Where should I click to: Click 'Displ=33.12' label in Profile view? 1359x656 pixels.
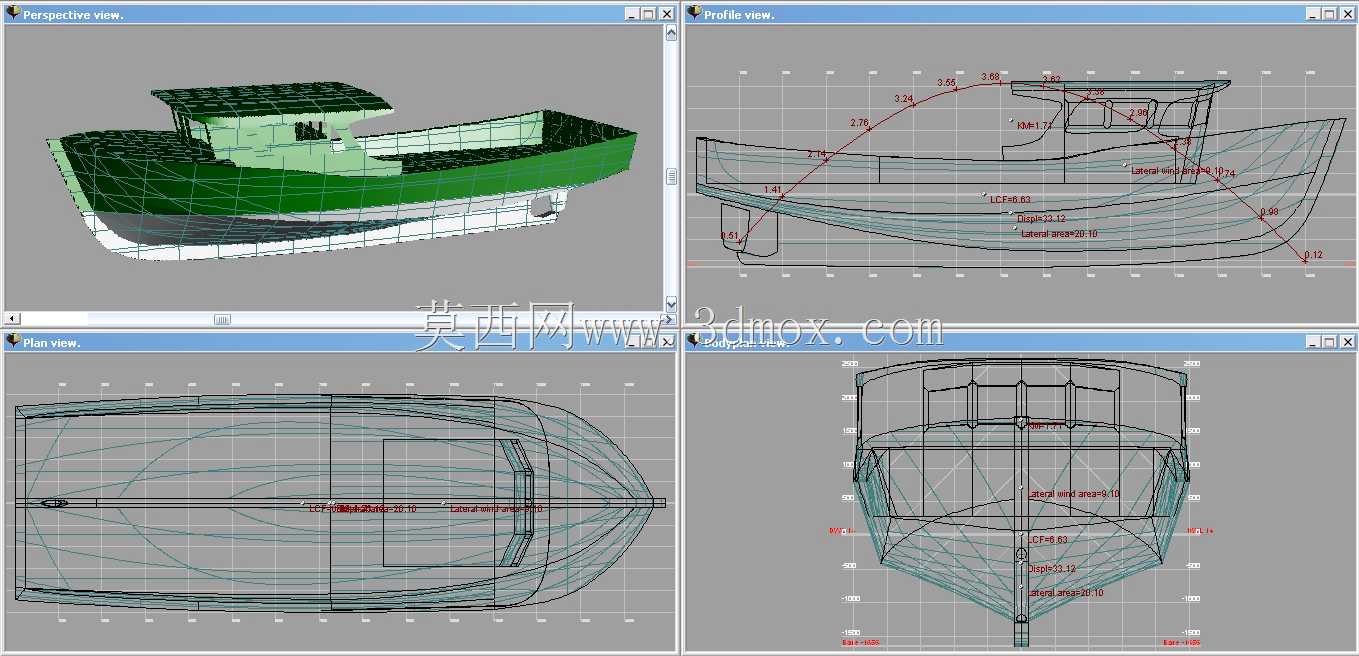[1041, 218]
